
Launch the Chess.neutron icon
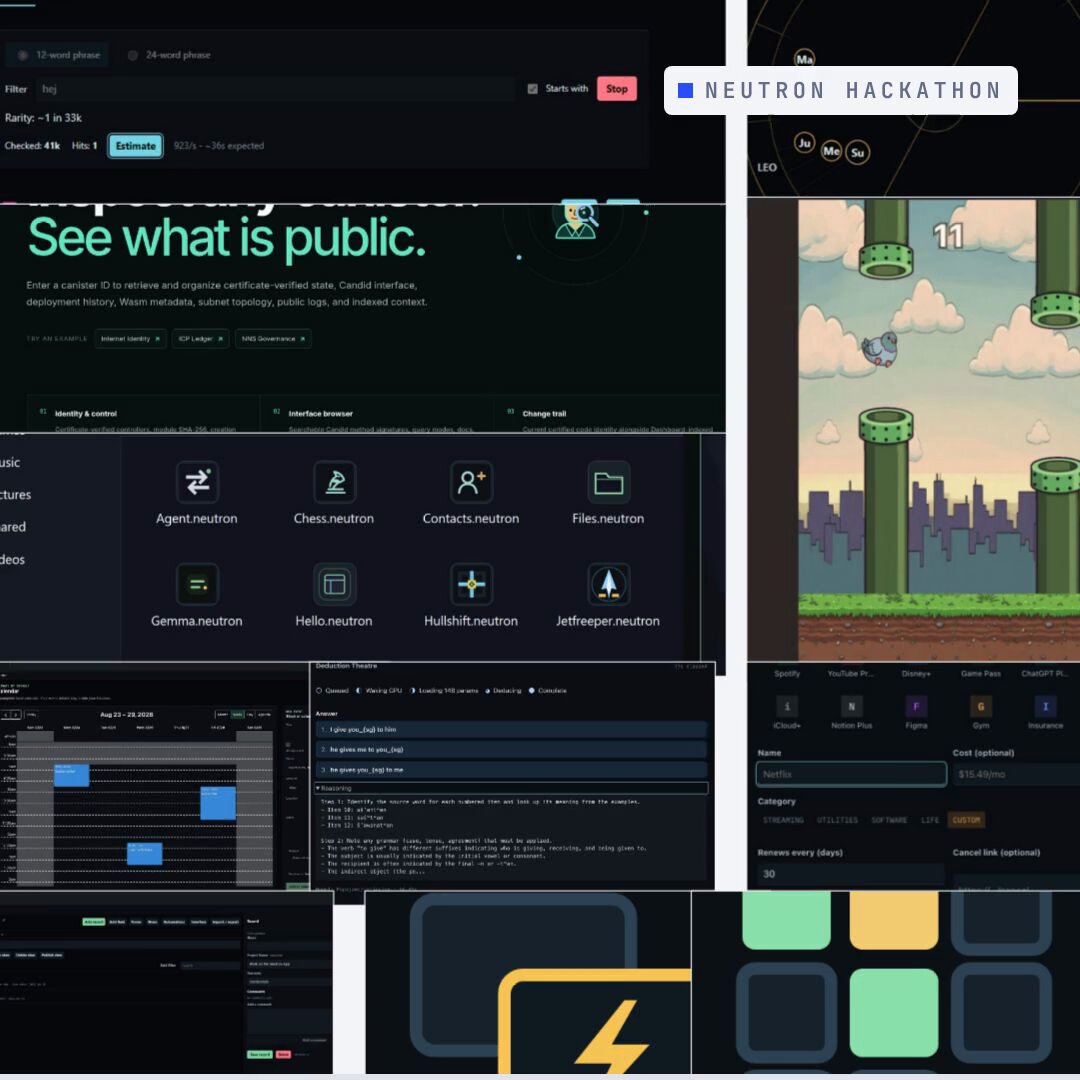coord(335,482)
